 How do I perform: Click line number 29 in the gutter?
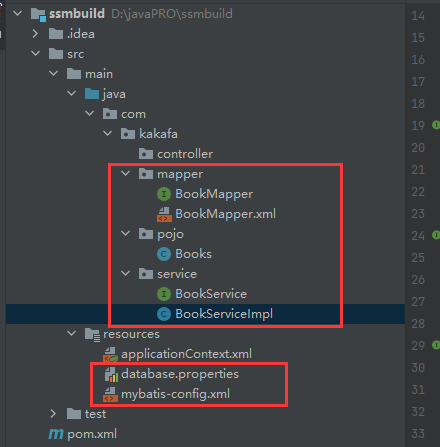tap(418, 346)
